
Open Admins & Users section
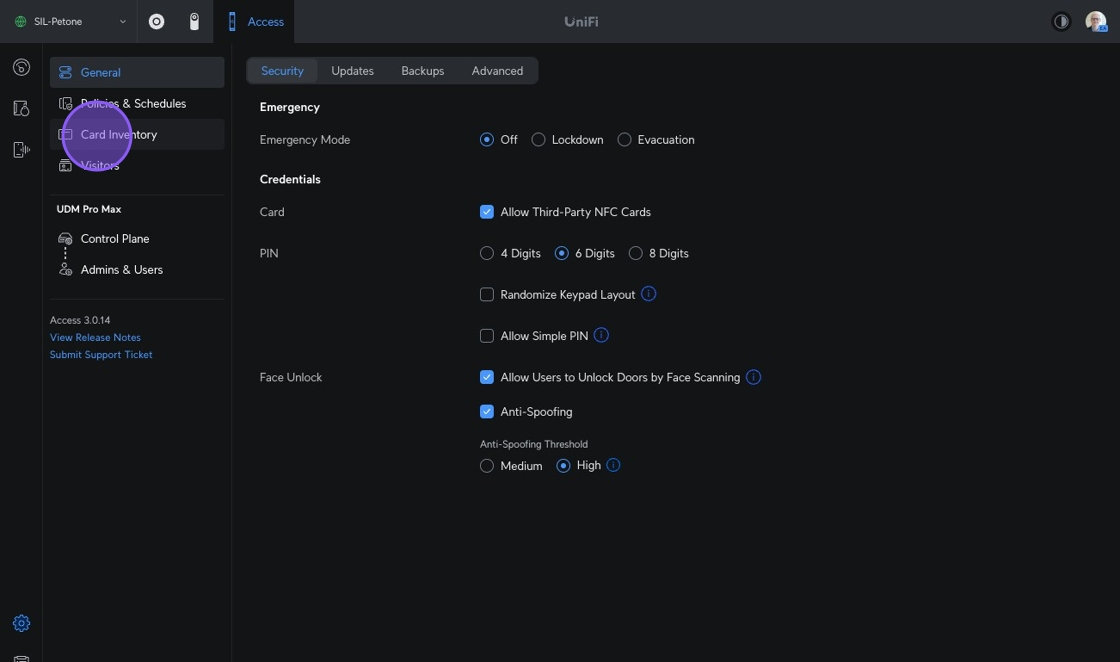[121, 270]
